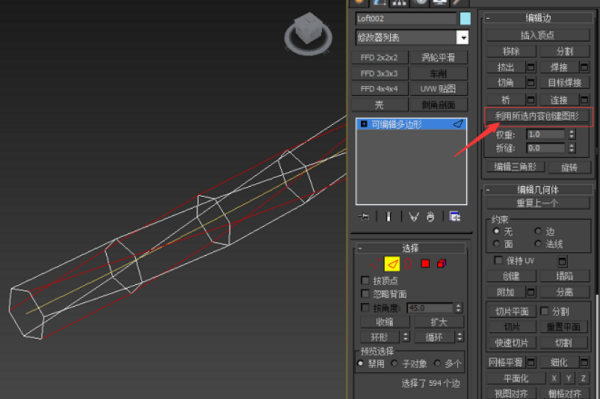Click the 快速切片 button
600x399 pixels.
[x=512, y=343]
